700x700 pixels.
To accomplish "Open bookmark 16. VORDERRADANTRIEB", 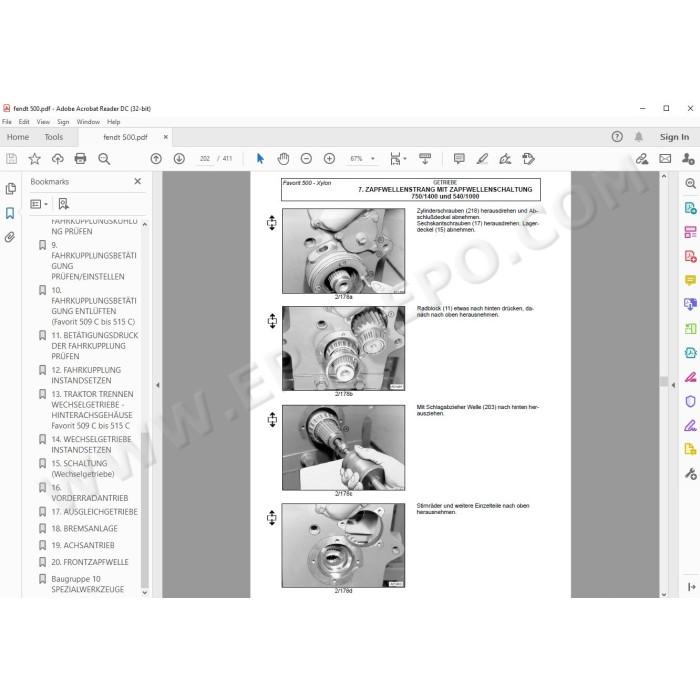I will point(89,492).
